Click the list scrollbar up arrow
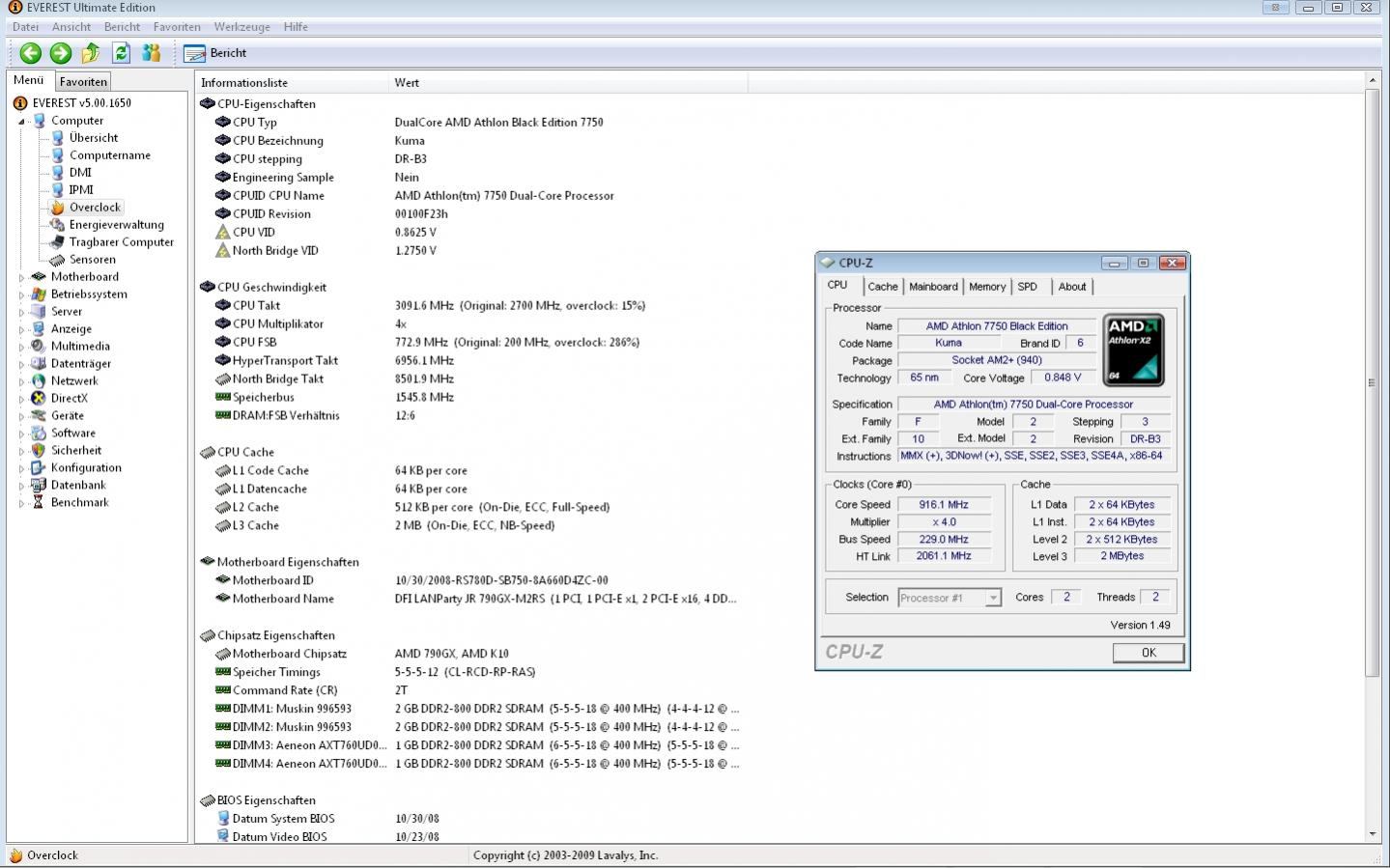Image resolution: width=1390 pixels, height=868 pixels. (1373, 80)
